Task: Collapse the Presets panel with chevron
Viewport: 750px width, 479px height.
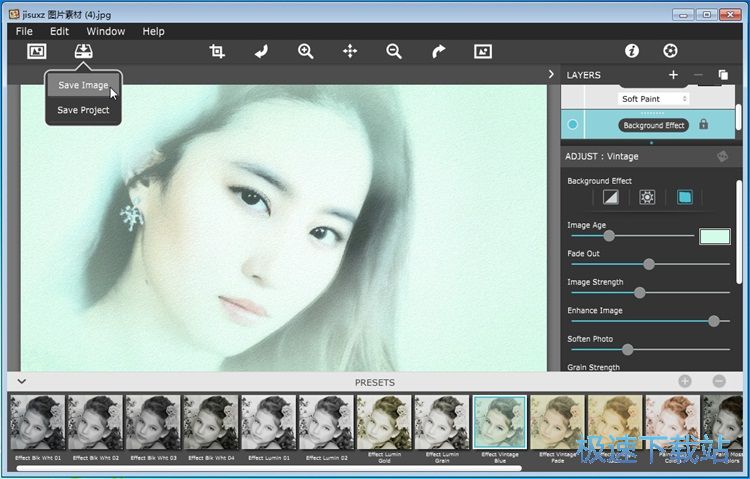Action: tap(21, 382)
